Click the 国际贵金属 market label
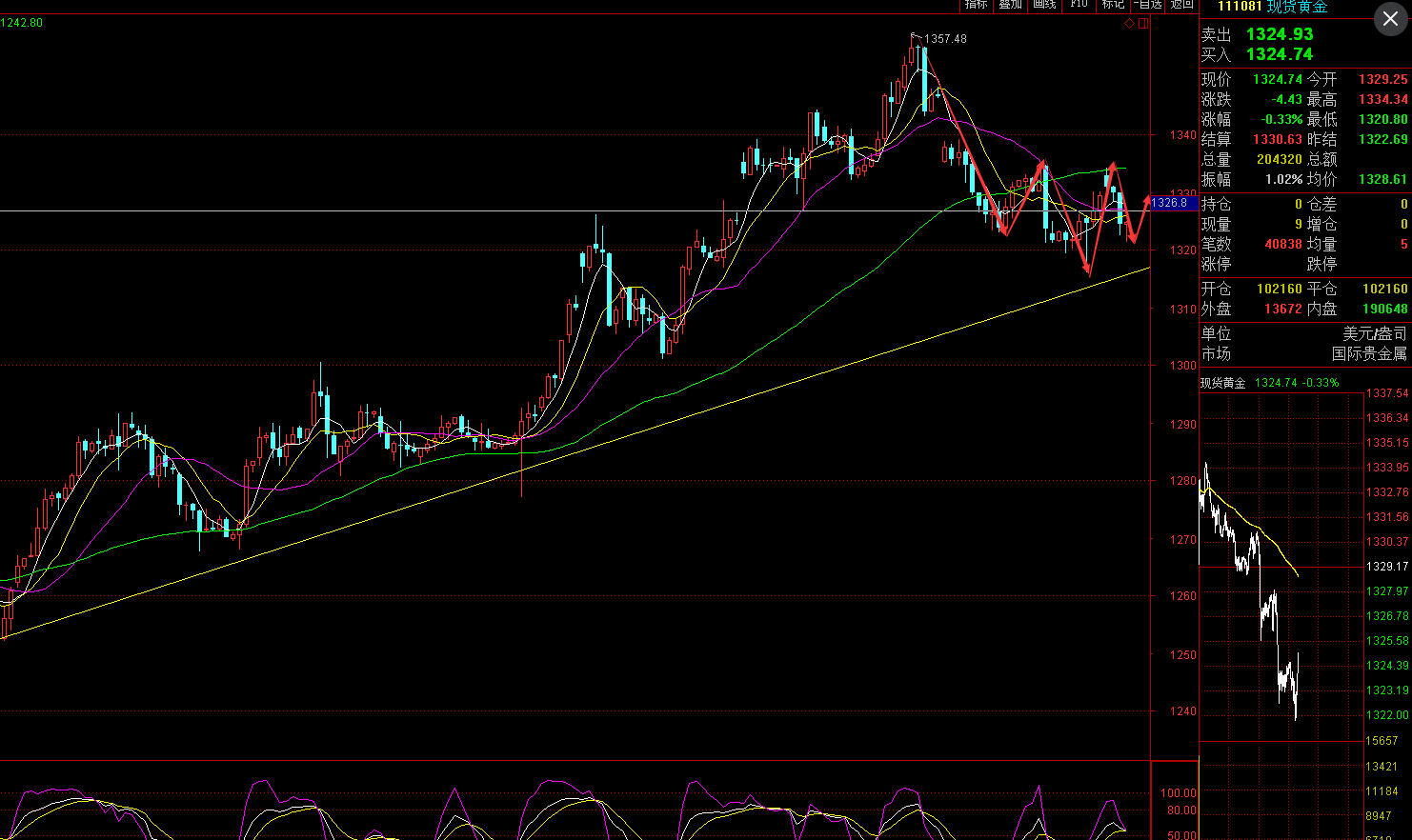The height and width of the screenshot is (840, 1412). 1369,354
